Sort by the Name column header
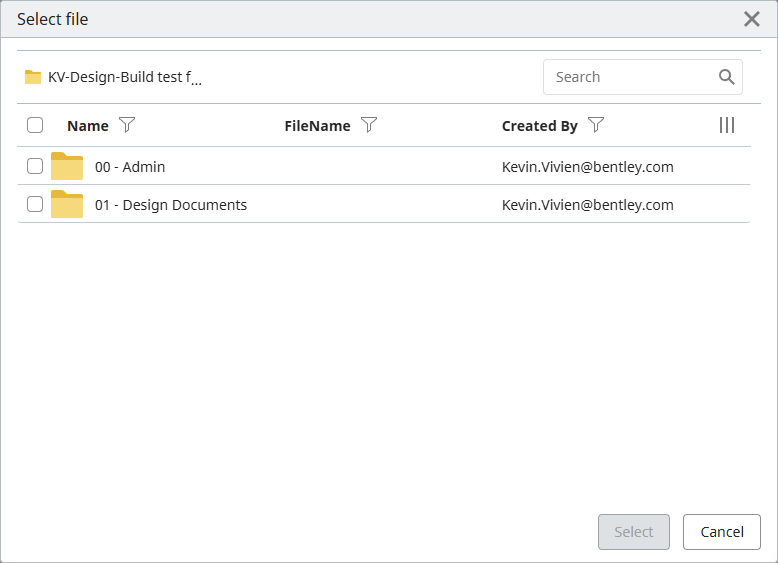 [x=88, y=126]
